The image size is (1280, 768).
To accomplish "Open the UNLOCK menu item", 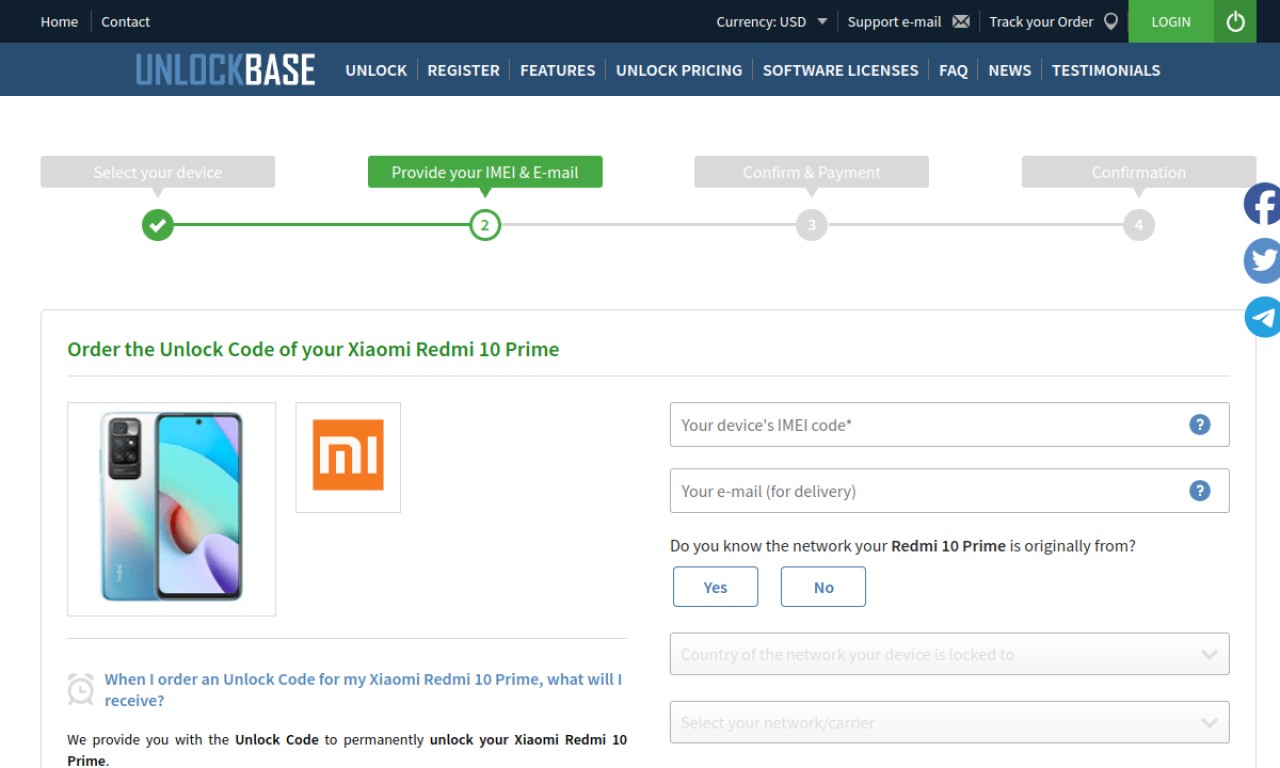I will (x=376, y=70).
